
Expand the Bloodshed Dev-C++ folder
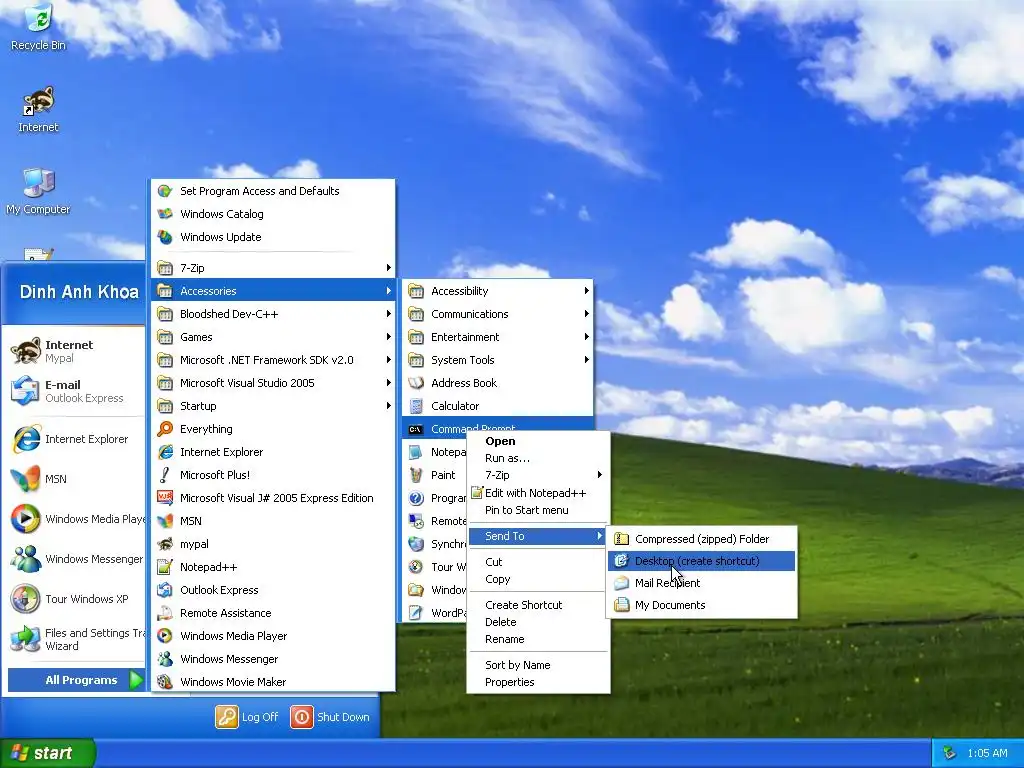pos(273,314)
